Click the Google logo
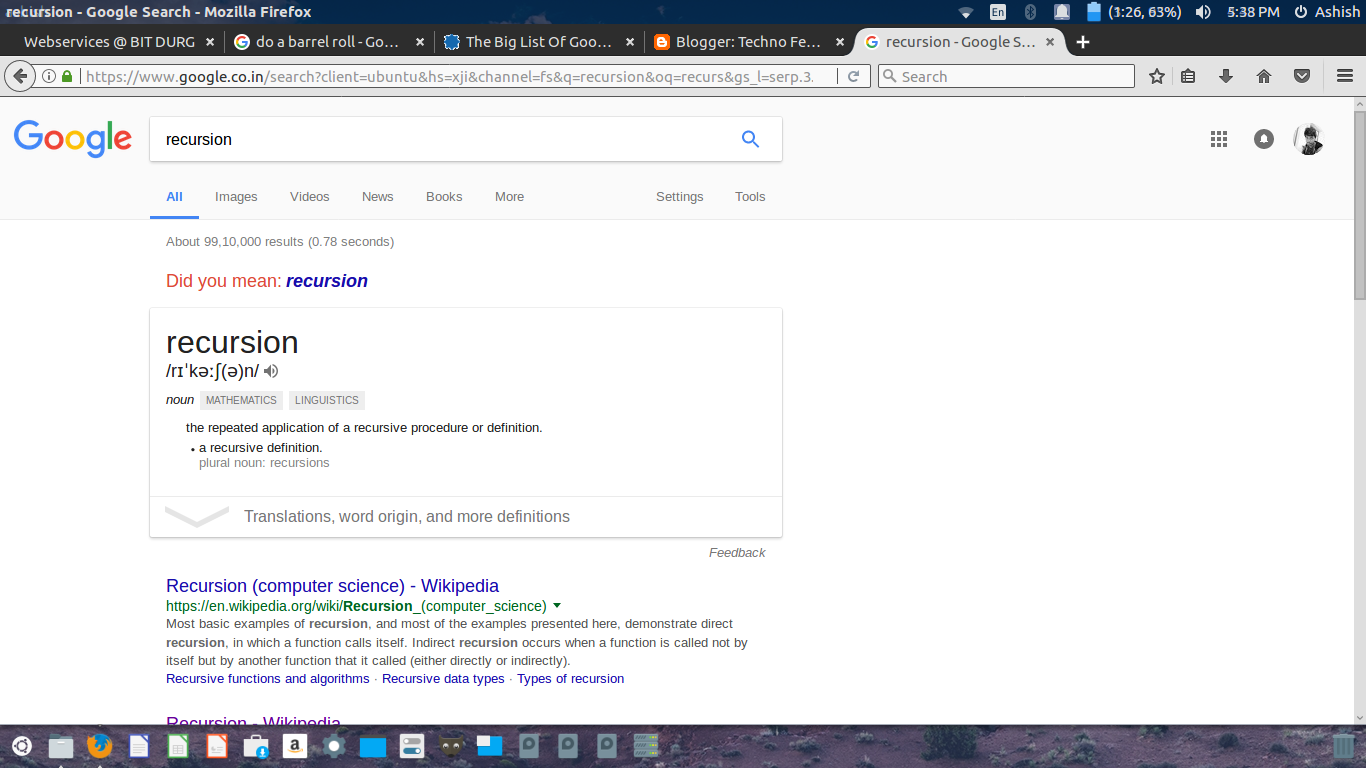1366x768 pixels. coord(73,139)
